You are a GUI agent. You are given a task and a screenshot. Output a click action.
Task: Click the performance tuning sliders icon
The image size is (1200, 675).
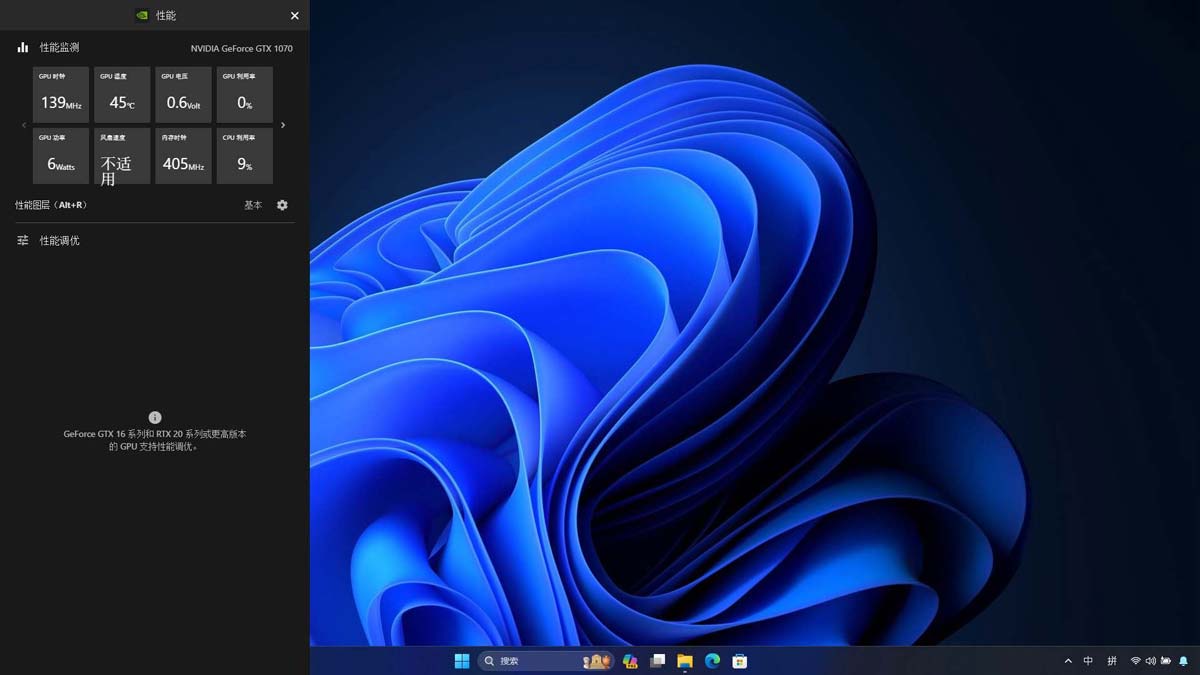coord(22,241)
